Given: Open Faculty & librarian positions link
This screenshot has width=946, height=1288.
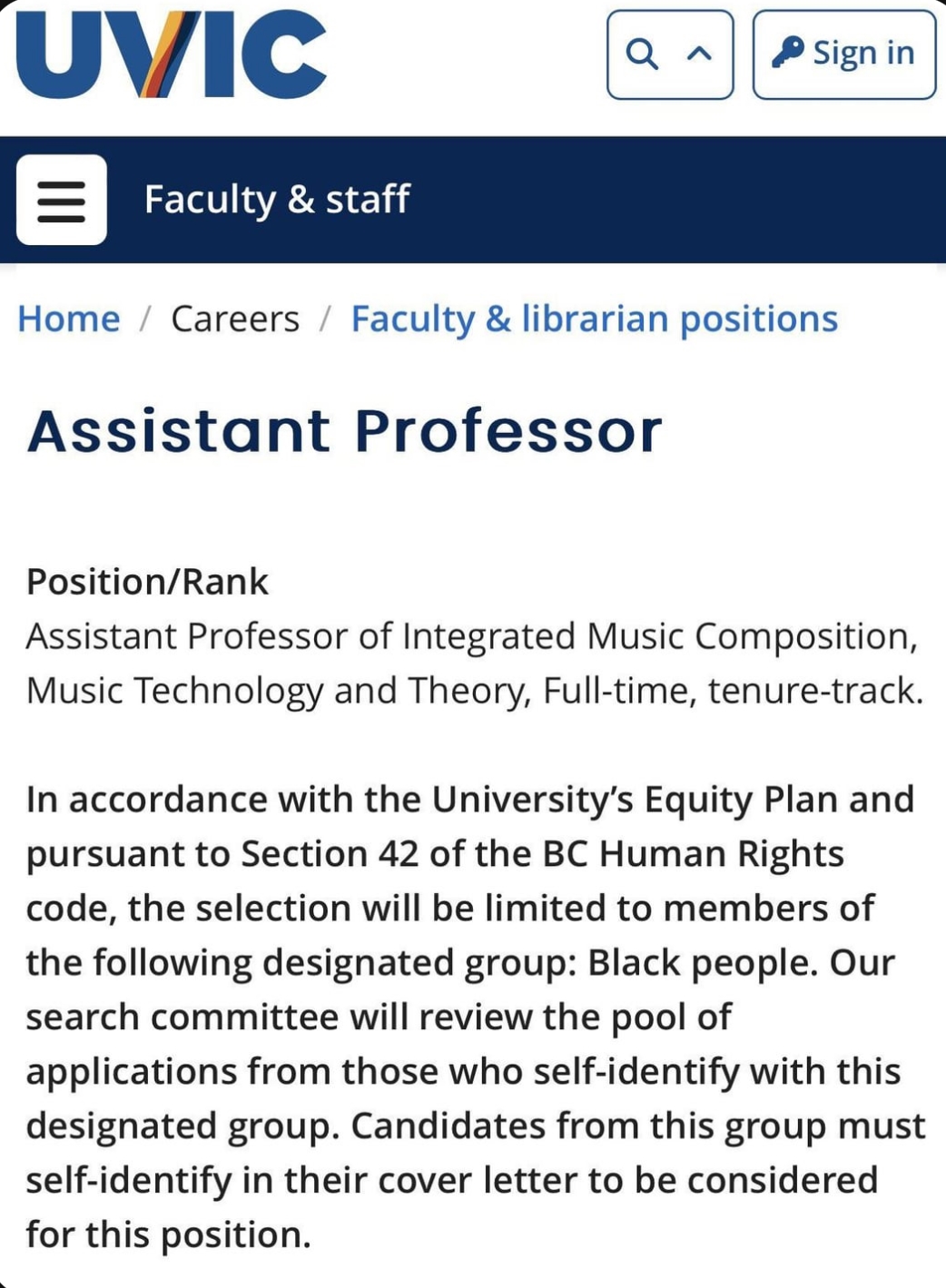Looking at the screenshot, I should pos(595,320).
